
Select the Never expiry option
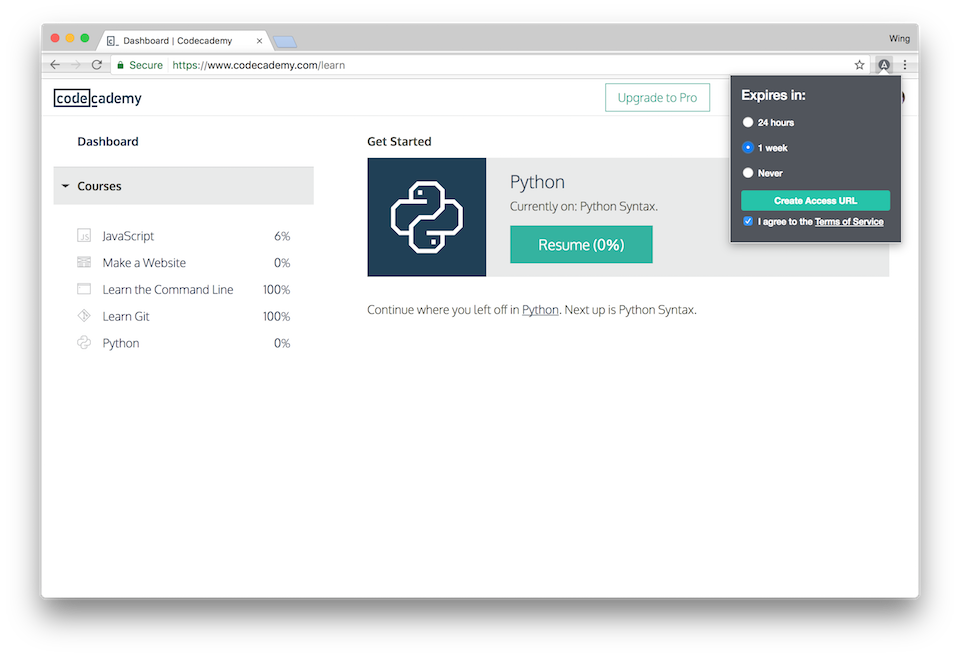click(x=748, y=173)
